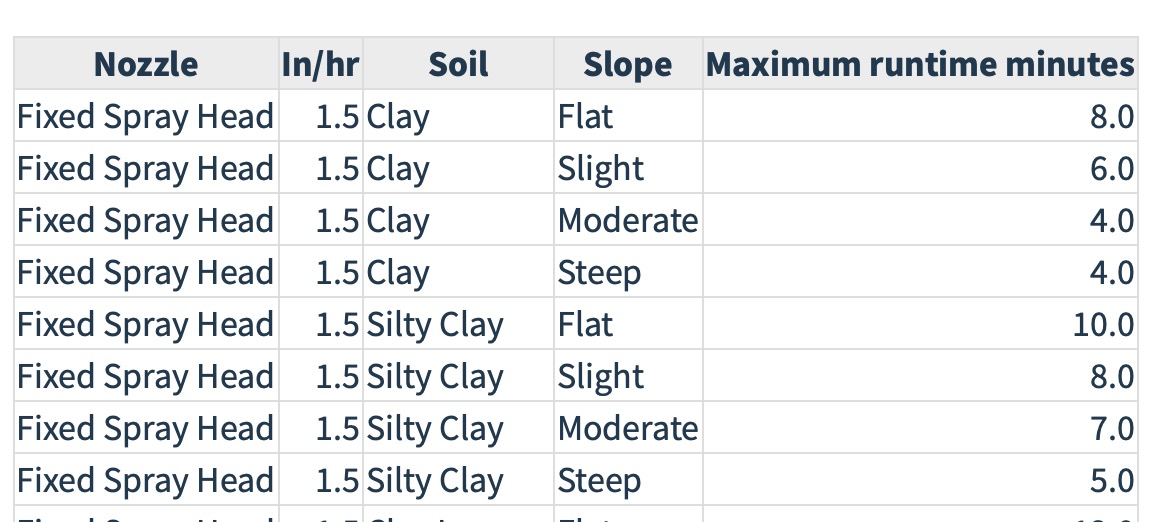Select the Soil column header
Image resolution: width=1172 pixels, height=522 pixels.
[x=458, y=64]
